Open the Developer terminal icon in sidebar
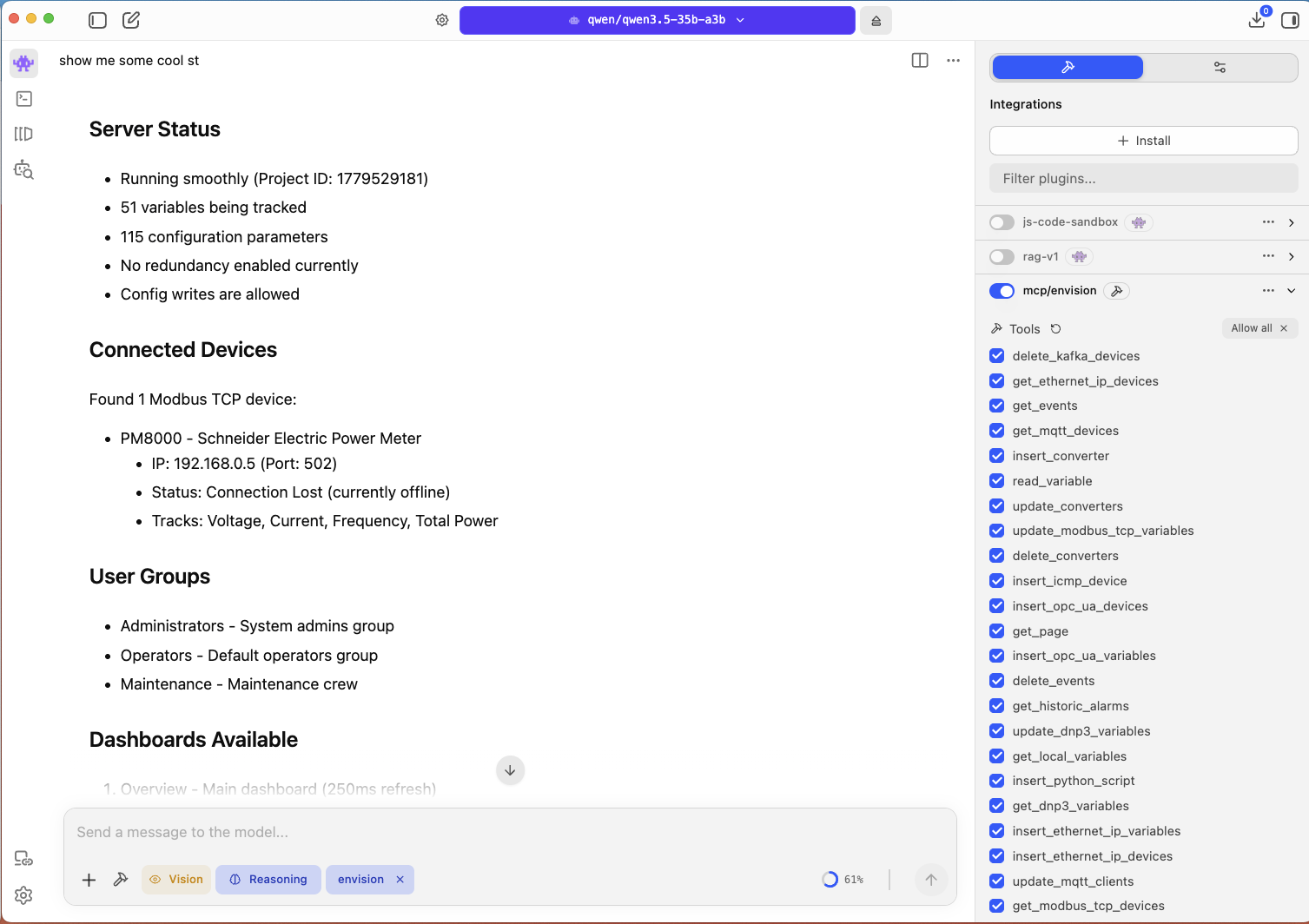The height and width of the screenshot is (924, 1309). point(24,99)
